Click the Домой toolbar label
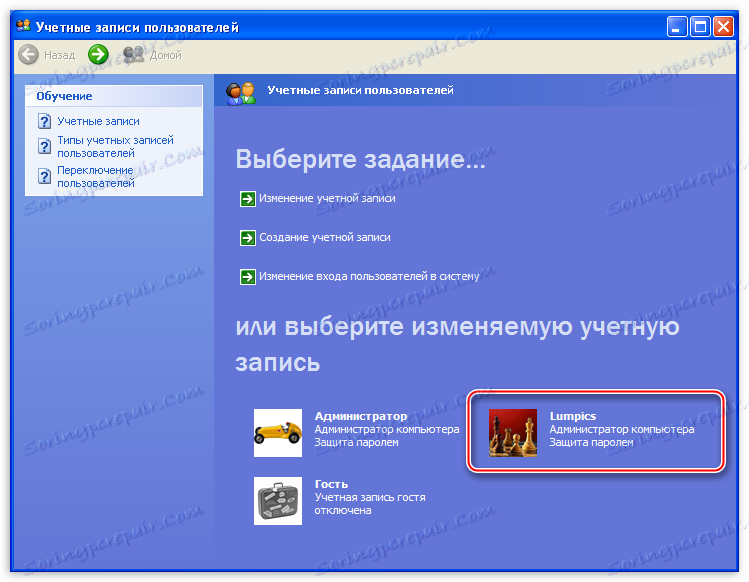Image resolution: width=749 pixels, height=582 pixels. point(165,55)
